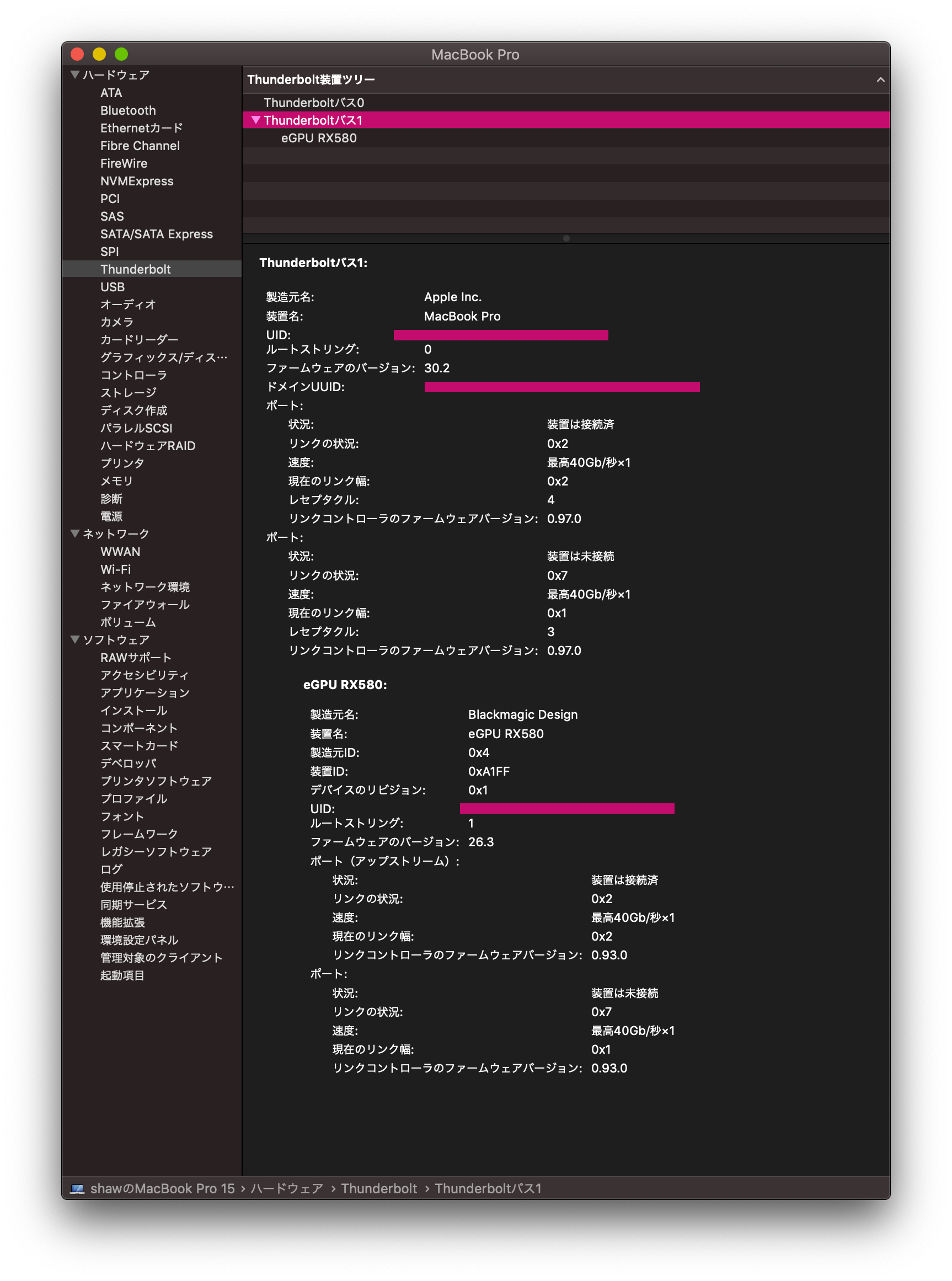Screen dimensions: 952x1281
Task: Open ATA in the sidebar
Action: 111,93
